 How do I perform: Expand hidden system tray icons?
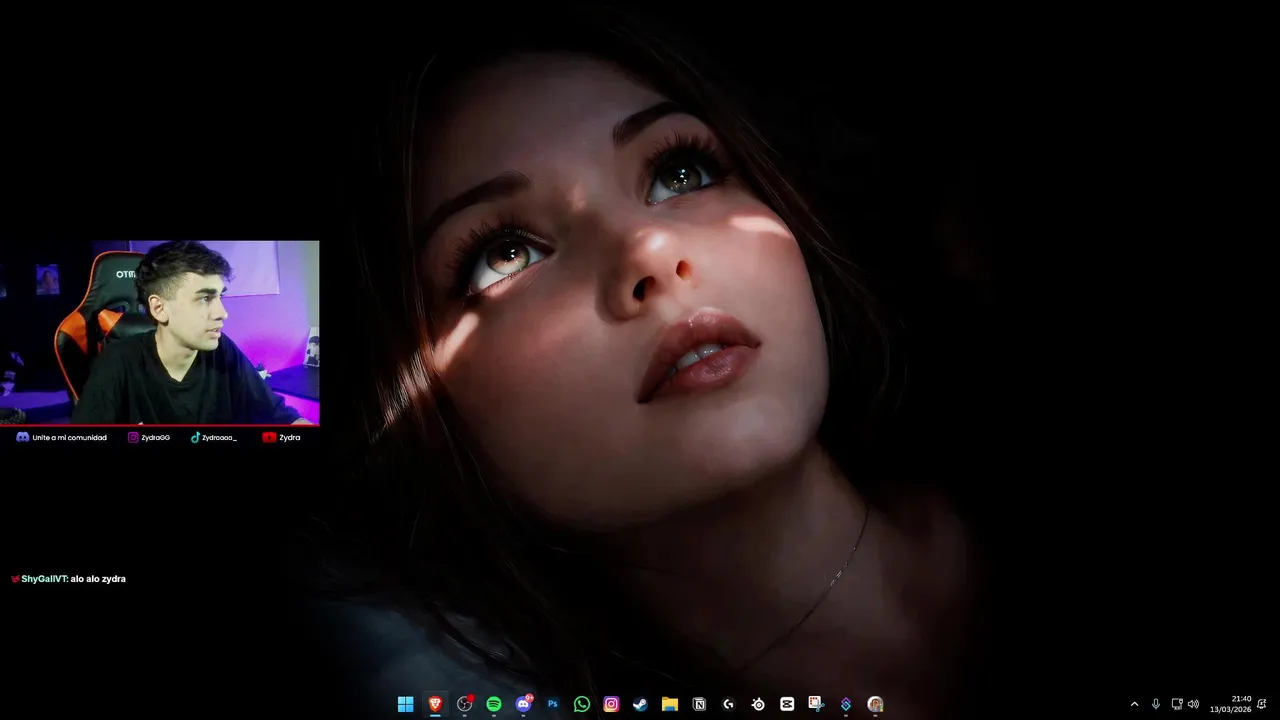[x=1134, y=704]
